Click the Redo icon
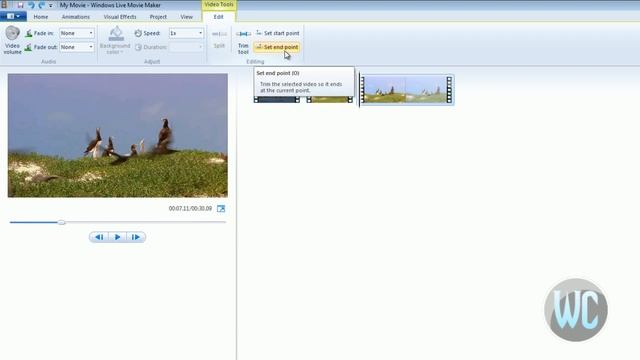Screen dimensions: 640x360 point(42,5)
